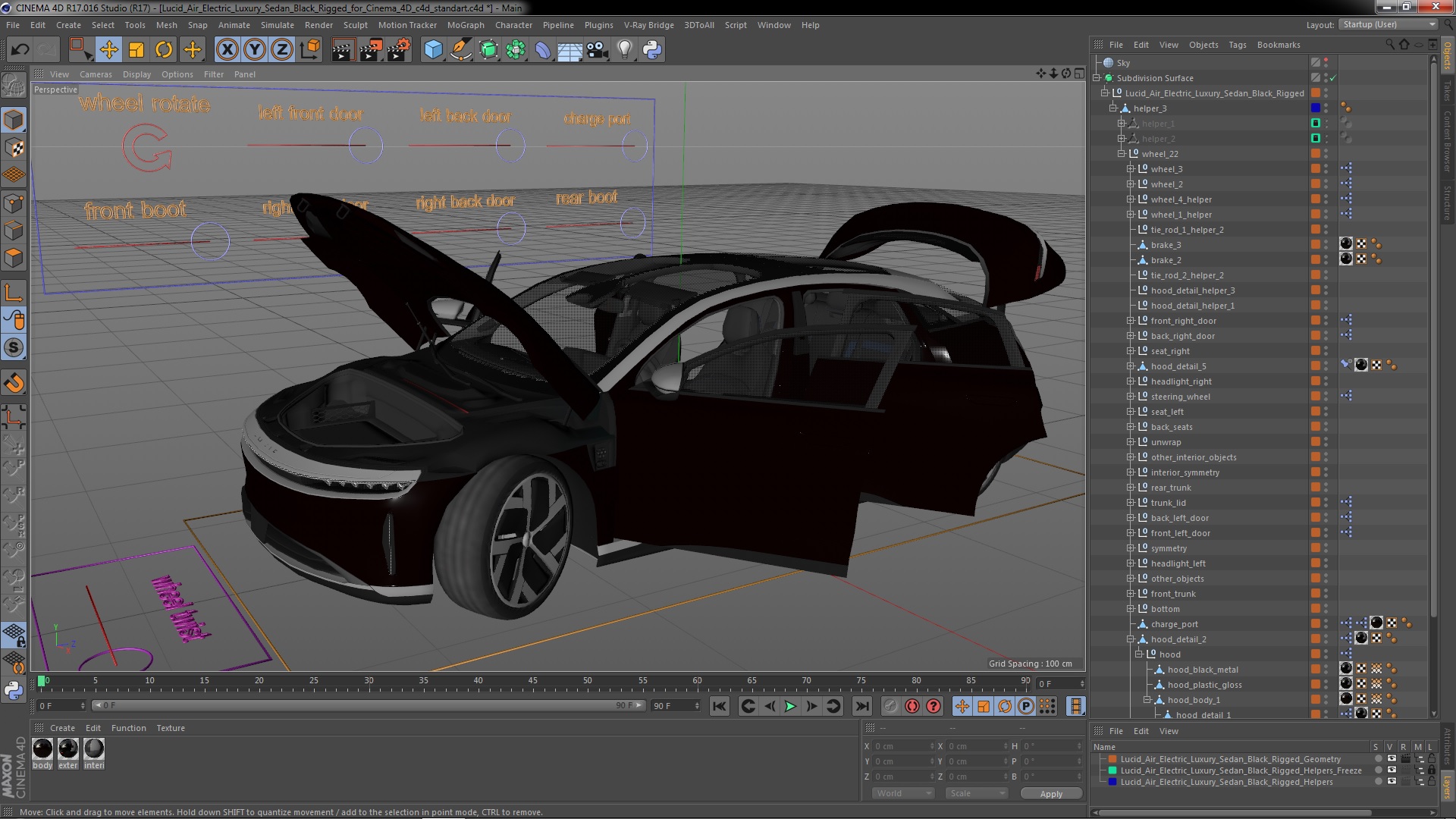
Task: Select the Move tool in top toolbar
Action: 108,50
